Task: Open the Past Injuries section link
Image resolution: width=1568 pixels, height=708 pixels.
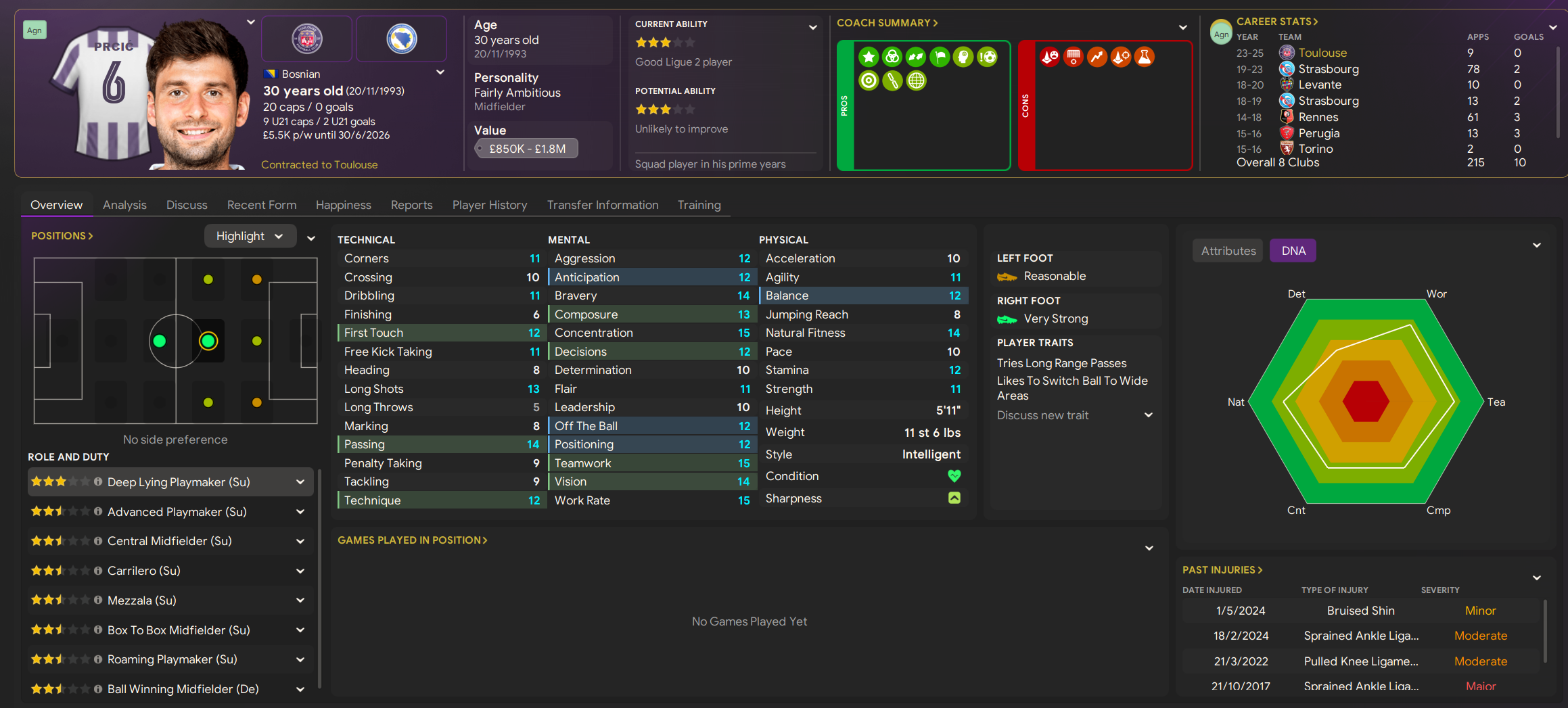Action: click(x=1222, y=570)
